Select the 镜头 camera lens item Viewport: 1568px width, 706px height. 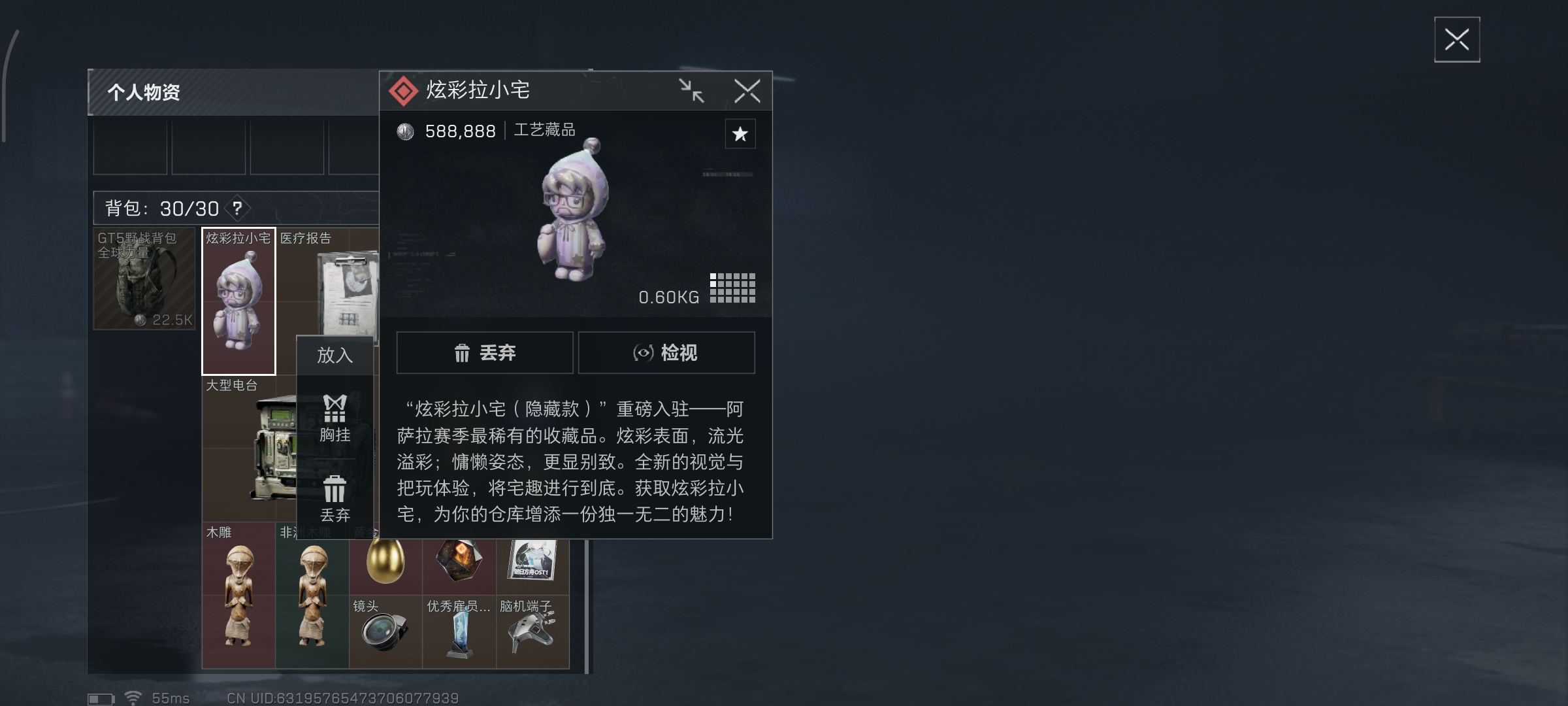click(x=385, y=631)
